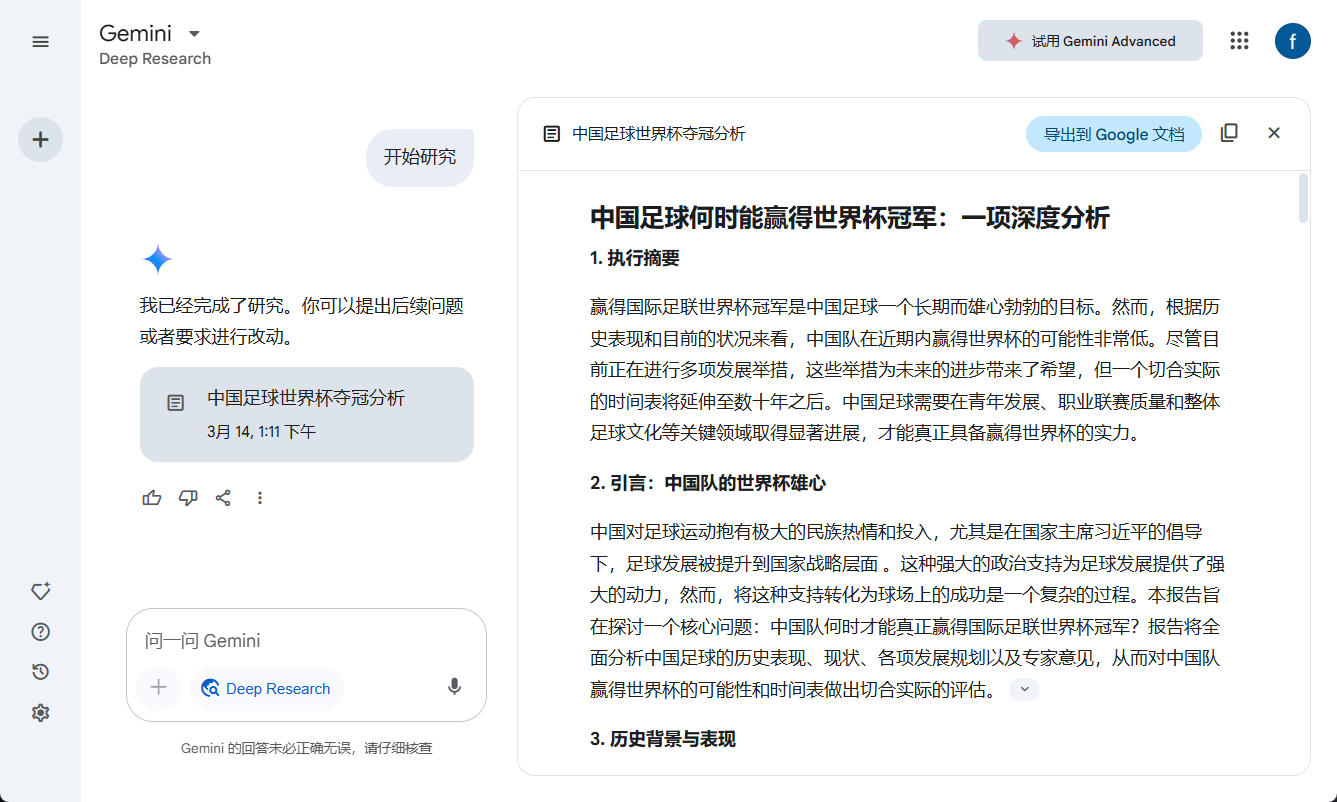Open the Help icon in the sidebar
1337x802 pixels.
click(39, 631)
